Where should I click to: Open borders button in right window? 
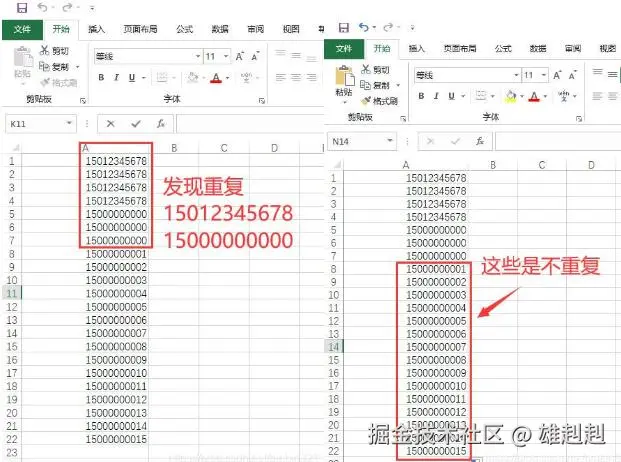[480, 96]
